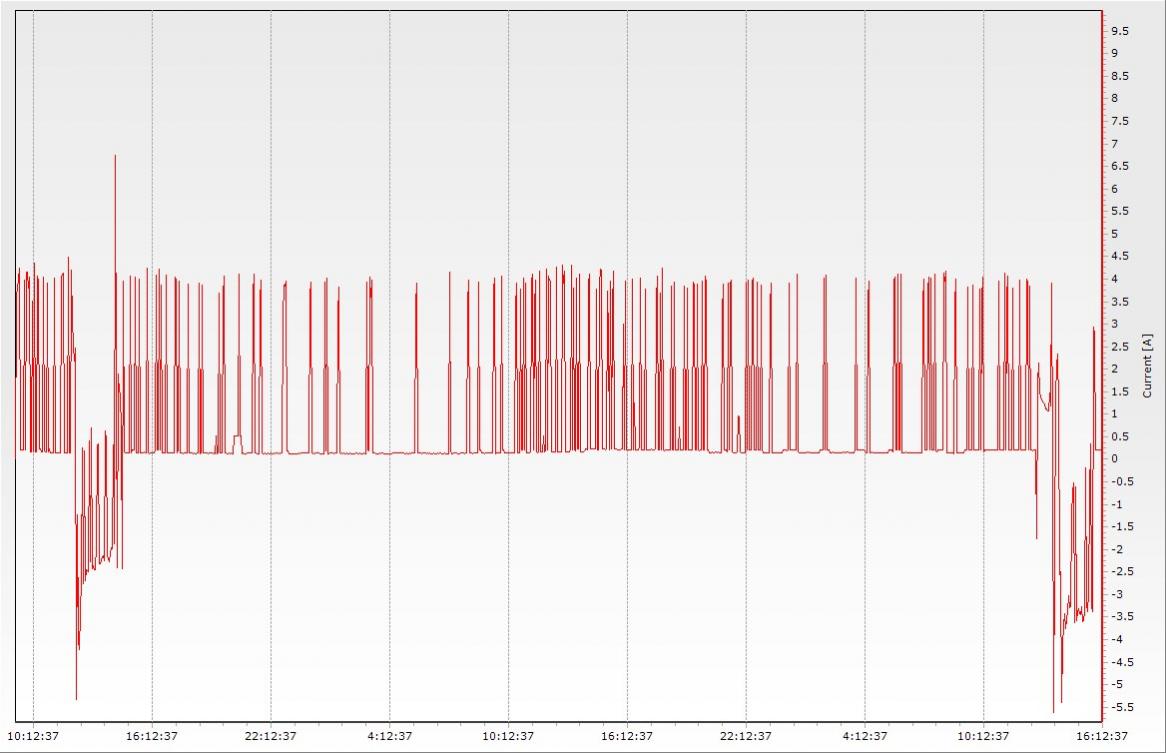Click the 8 tick label on the current axis
1166x753 pixels.
[1115, 98]
